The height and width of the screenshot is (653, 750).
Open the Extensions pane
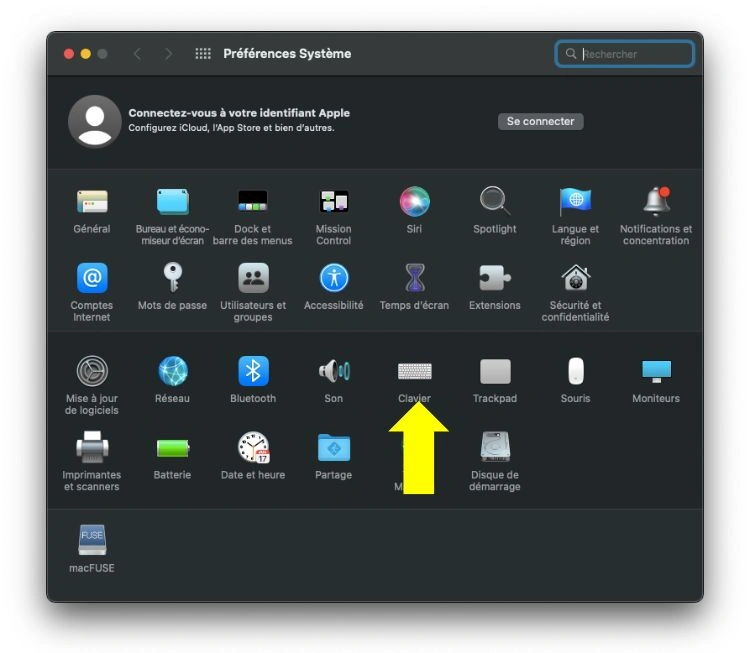pos(495,277)
